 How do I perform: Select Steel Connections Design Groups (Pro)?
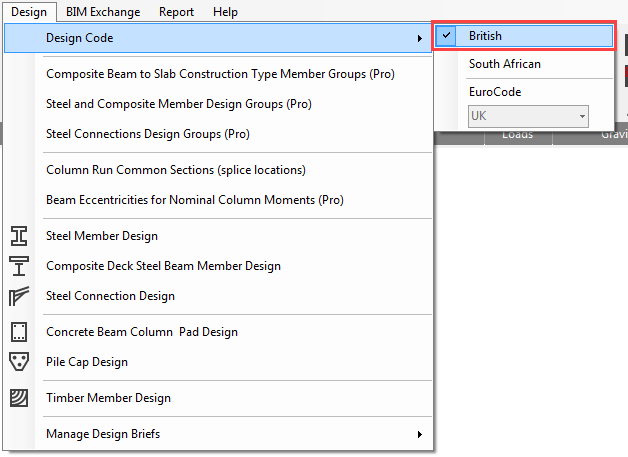coord(147,134)
